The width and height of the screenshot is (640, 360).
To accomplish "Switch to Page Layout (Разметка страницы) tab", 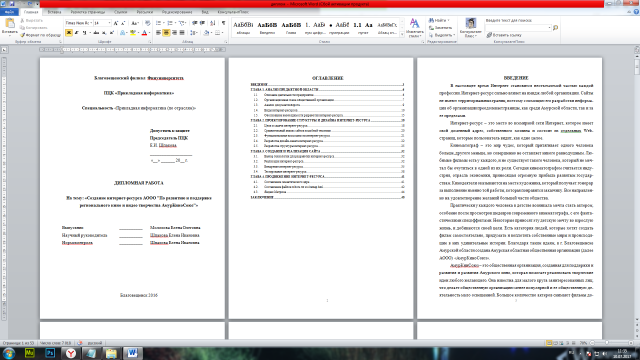I will pos(87,12).
